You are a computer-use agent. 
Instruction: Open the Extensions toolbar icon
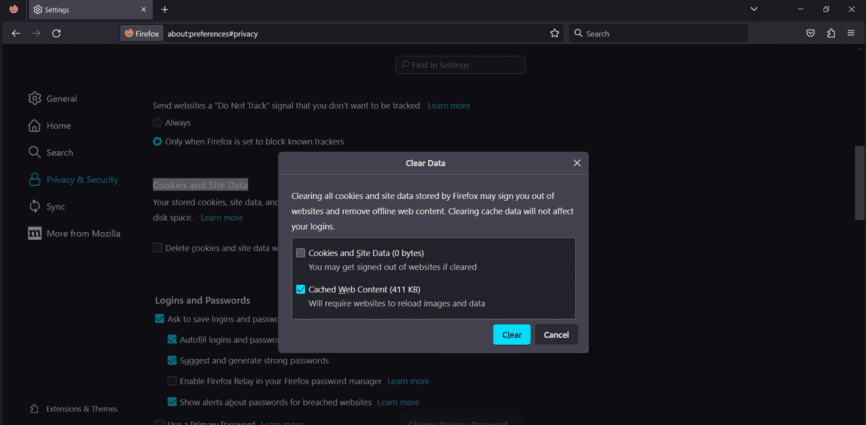[x=831, y=33]
